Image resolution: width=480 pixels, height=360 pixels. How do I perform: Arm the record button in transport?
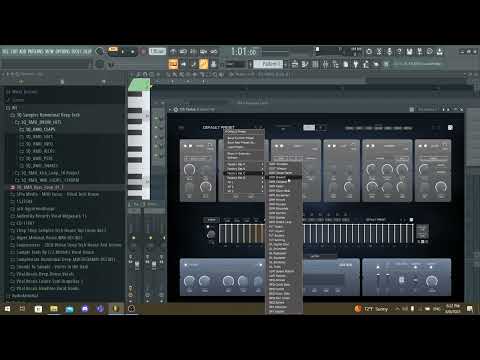pos(143,52)
